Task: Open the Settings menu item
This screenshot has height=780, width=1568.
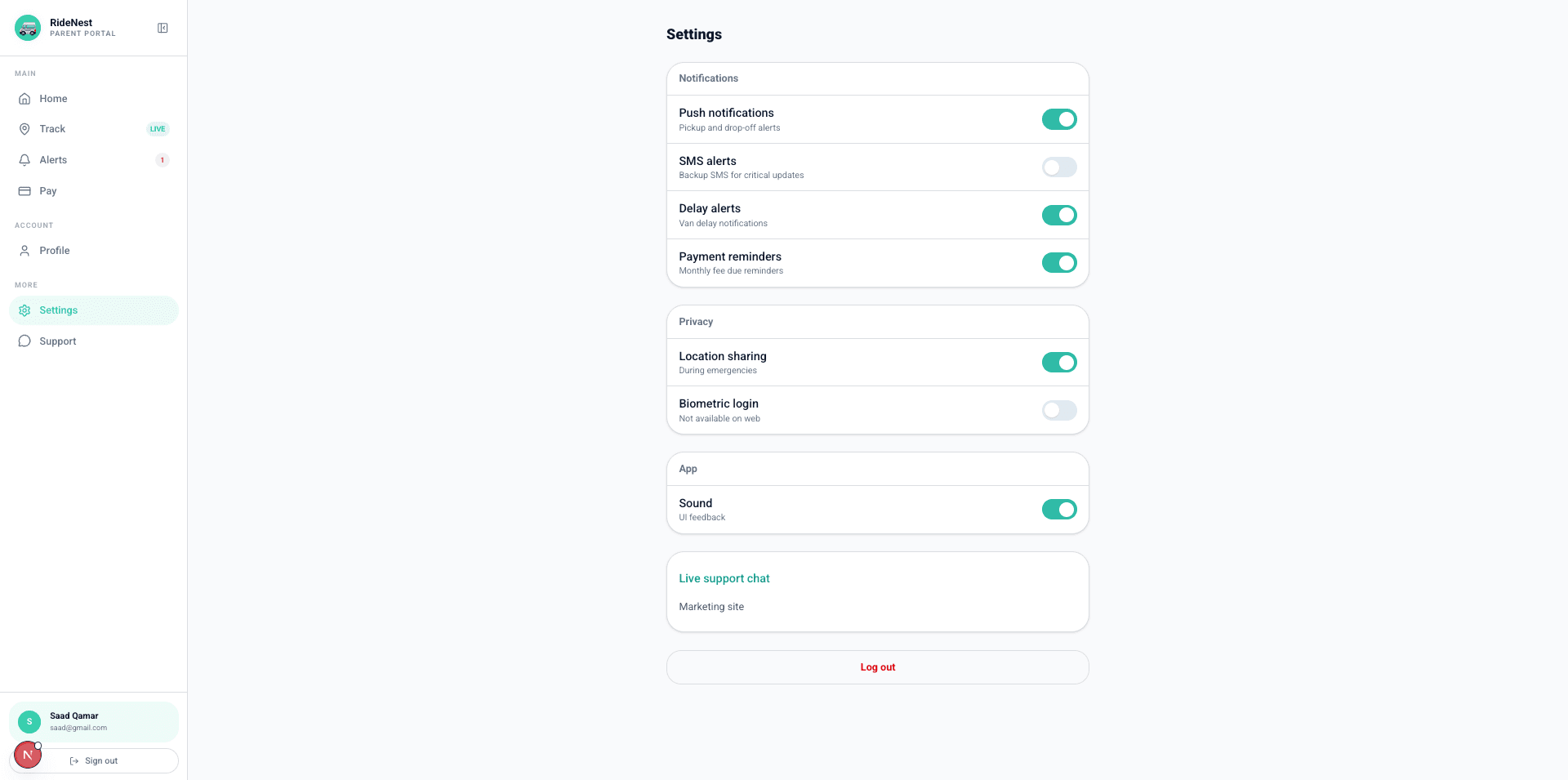Action: pyautogui.click(x=94, y=310)
